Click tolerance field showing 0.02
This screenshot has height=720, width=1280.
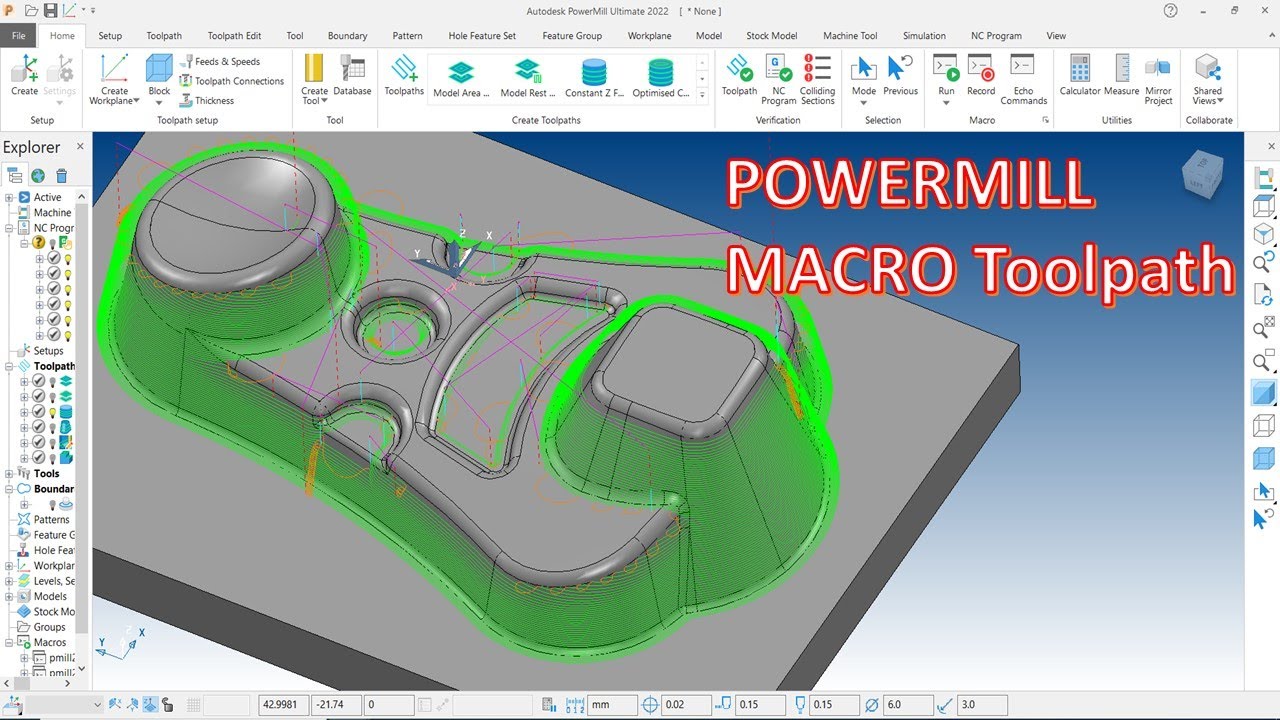tap(685, 705)
